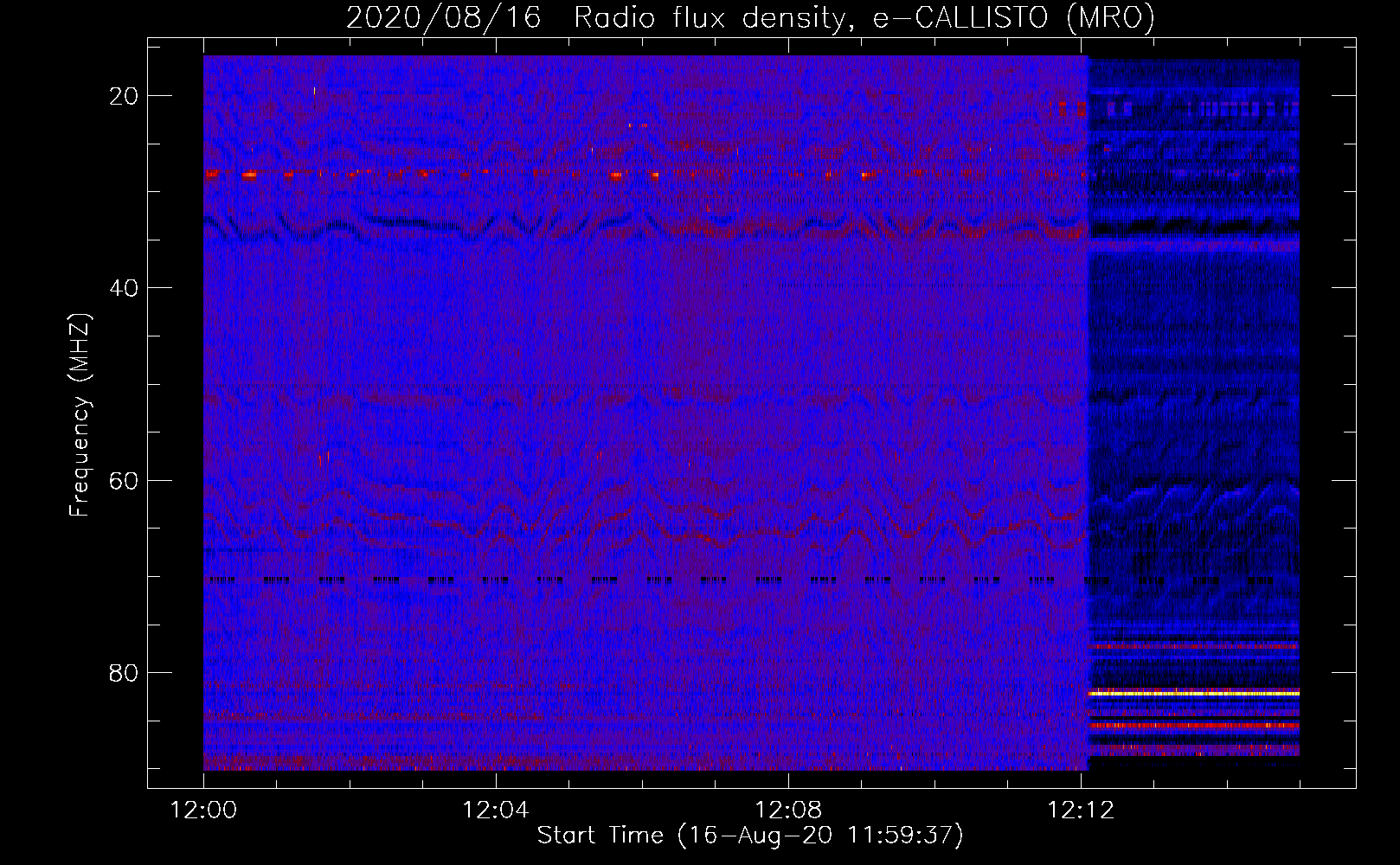This screenshot has height=865, width=1400.
Task: Click the 12:00 time tick label
Action: pyautogui.click(x=203, y=811)
